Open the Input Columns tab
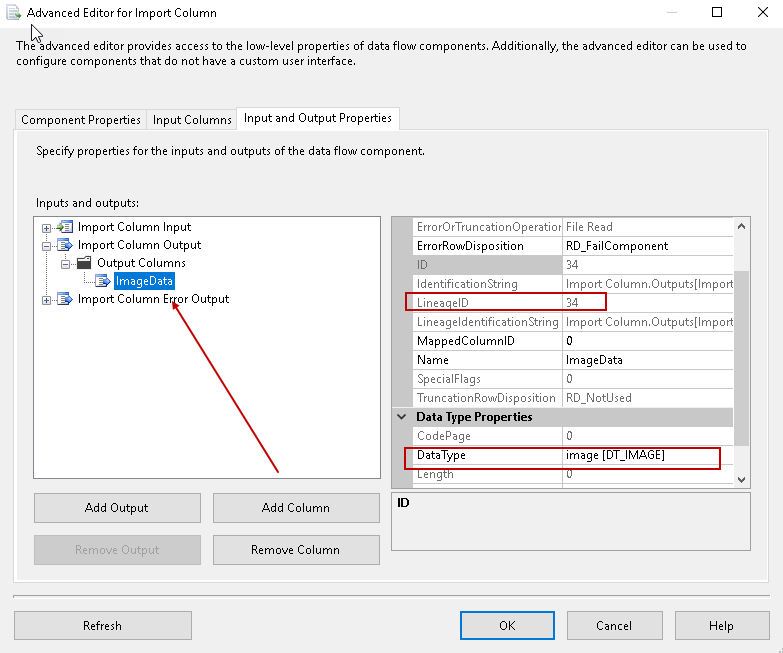The width and height of the screenshot is (783, 653). (192, 120)
